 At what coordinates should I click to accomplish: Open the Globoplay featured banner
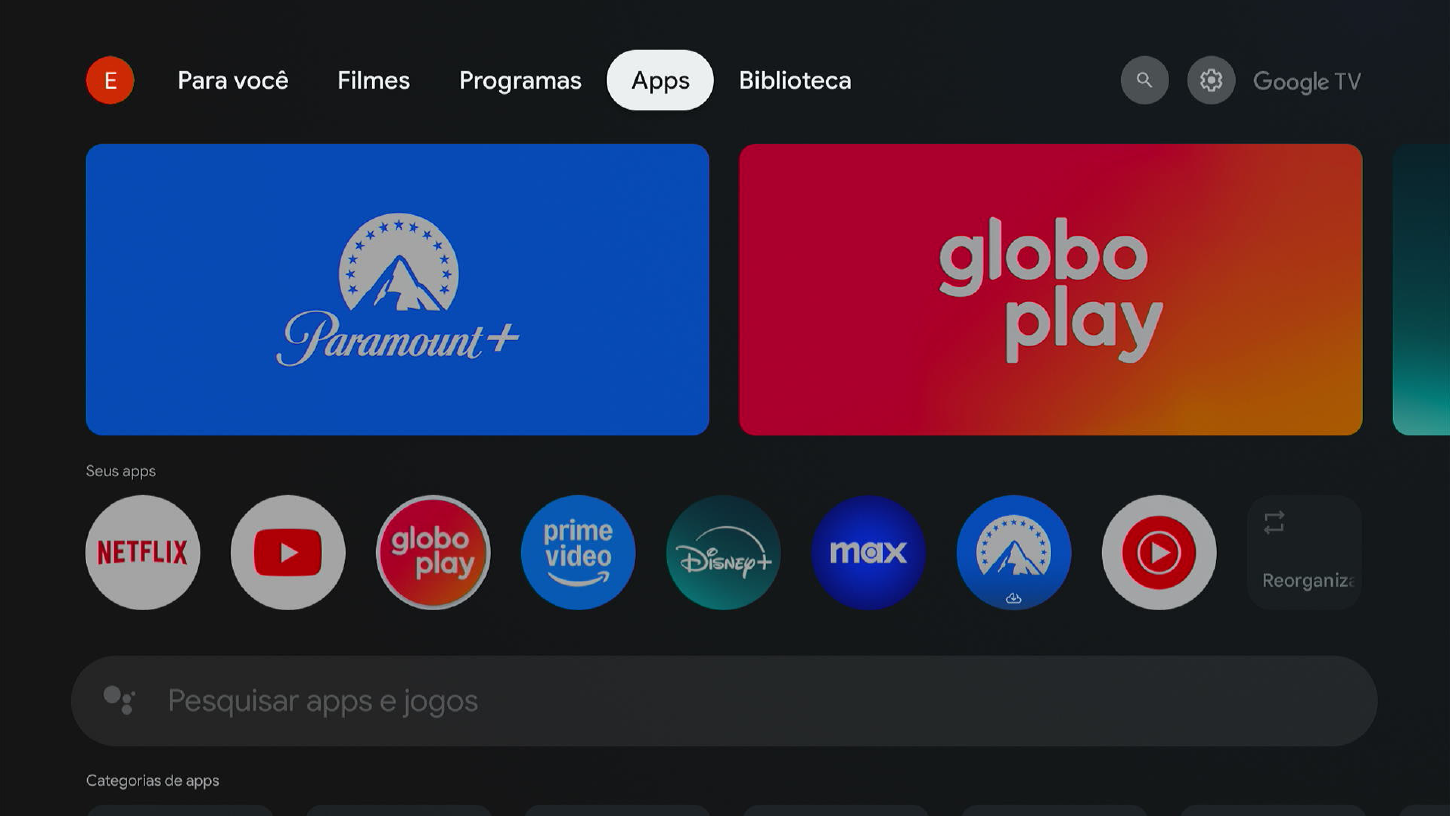1050,289
